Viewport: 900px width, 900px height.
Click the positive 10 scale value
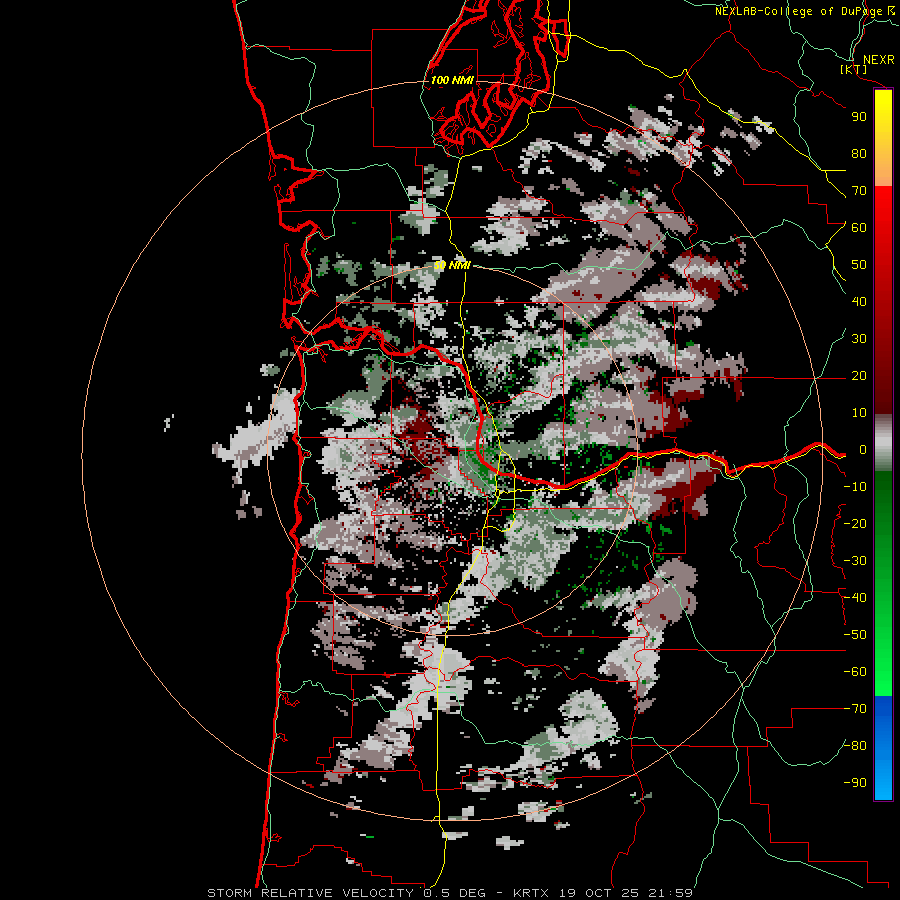(x=859, y=413)
